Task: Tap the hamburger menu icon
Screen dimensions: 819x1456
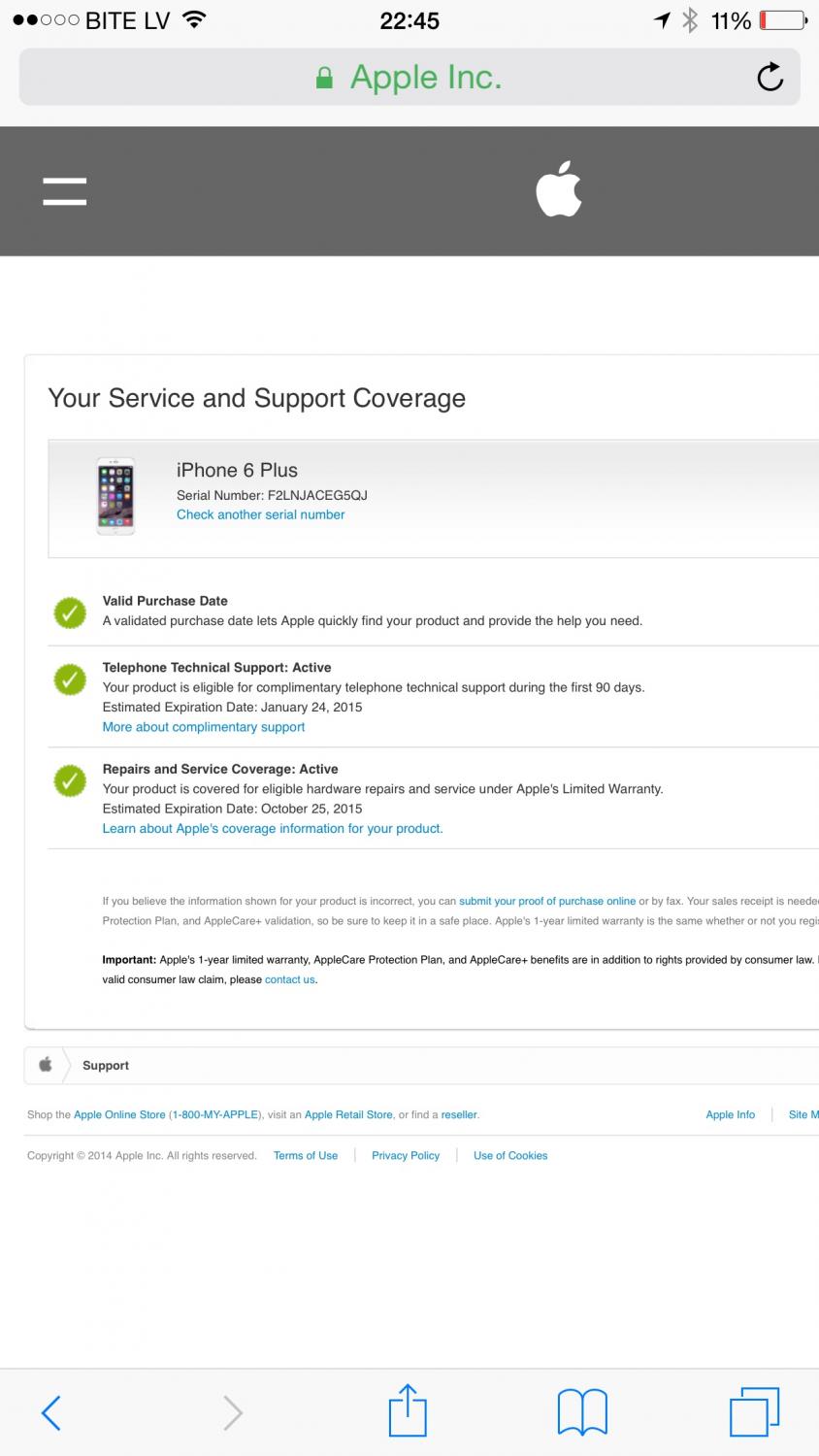Action: coord(65,190)
